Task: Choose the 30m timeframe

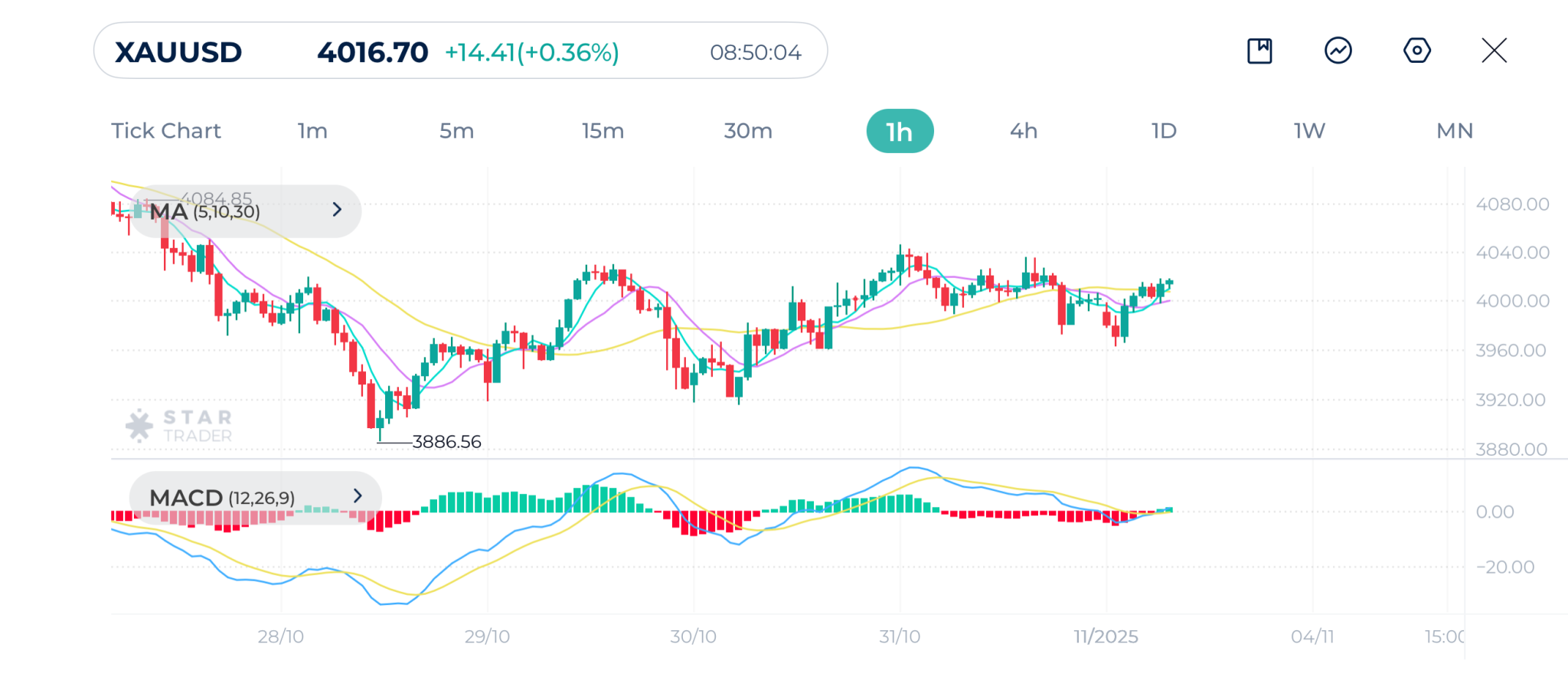Action: 748,131
